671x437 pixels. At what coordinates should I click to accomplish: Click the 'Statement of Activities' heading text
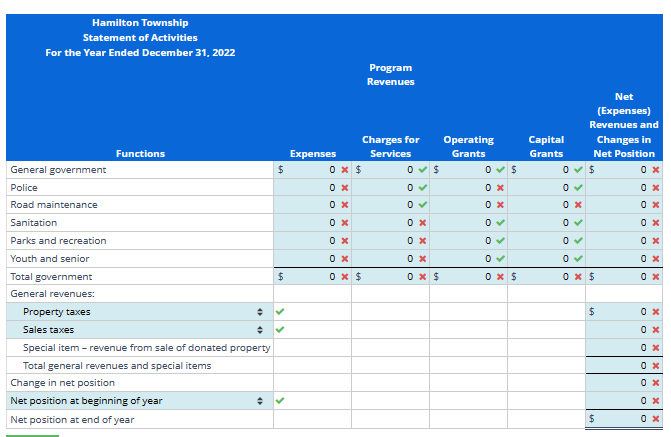(x=140, y=38)
